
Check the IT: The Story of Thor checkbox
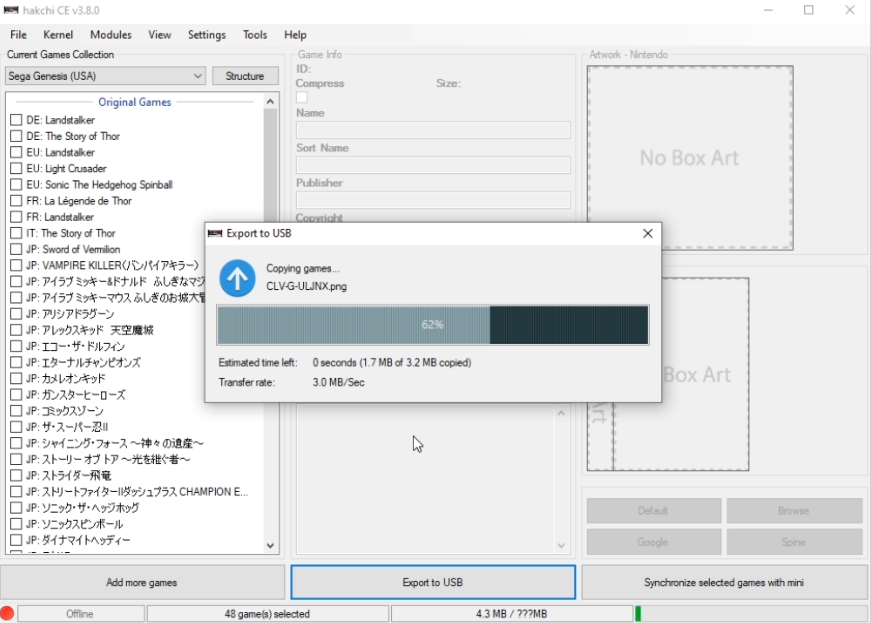(16, 233)
